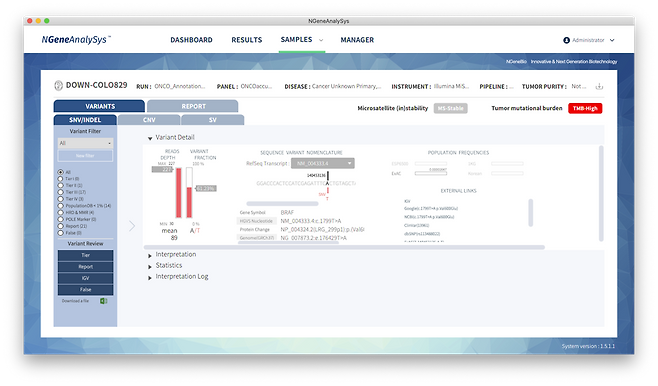Image resolution: width=658 pixels, height=386 pixels.
Task: Select the All radio filter
Action: coord(60,172)
